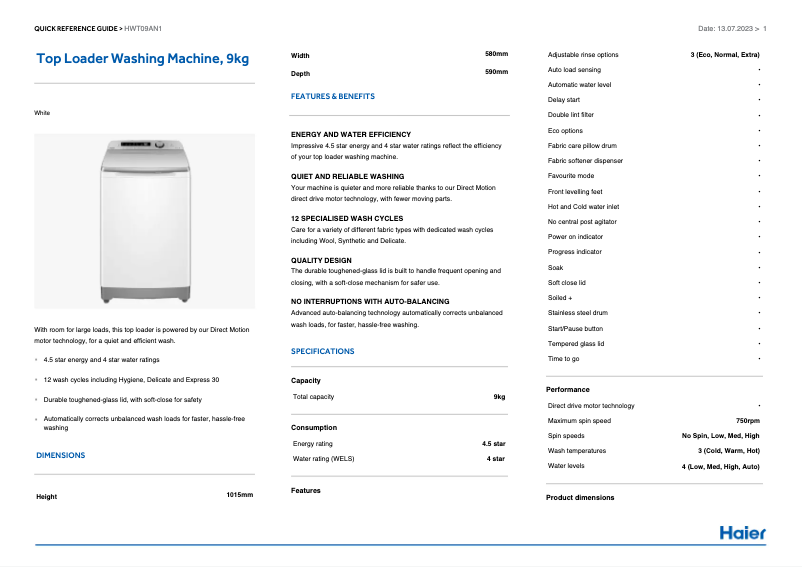The width and height of the screenshot is (802, 567).
Task: Click the Haier logo in the footer
Action: pyautogui.click(x=742, y=533)
